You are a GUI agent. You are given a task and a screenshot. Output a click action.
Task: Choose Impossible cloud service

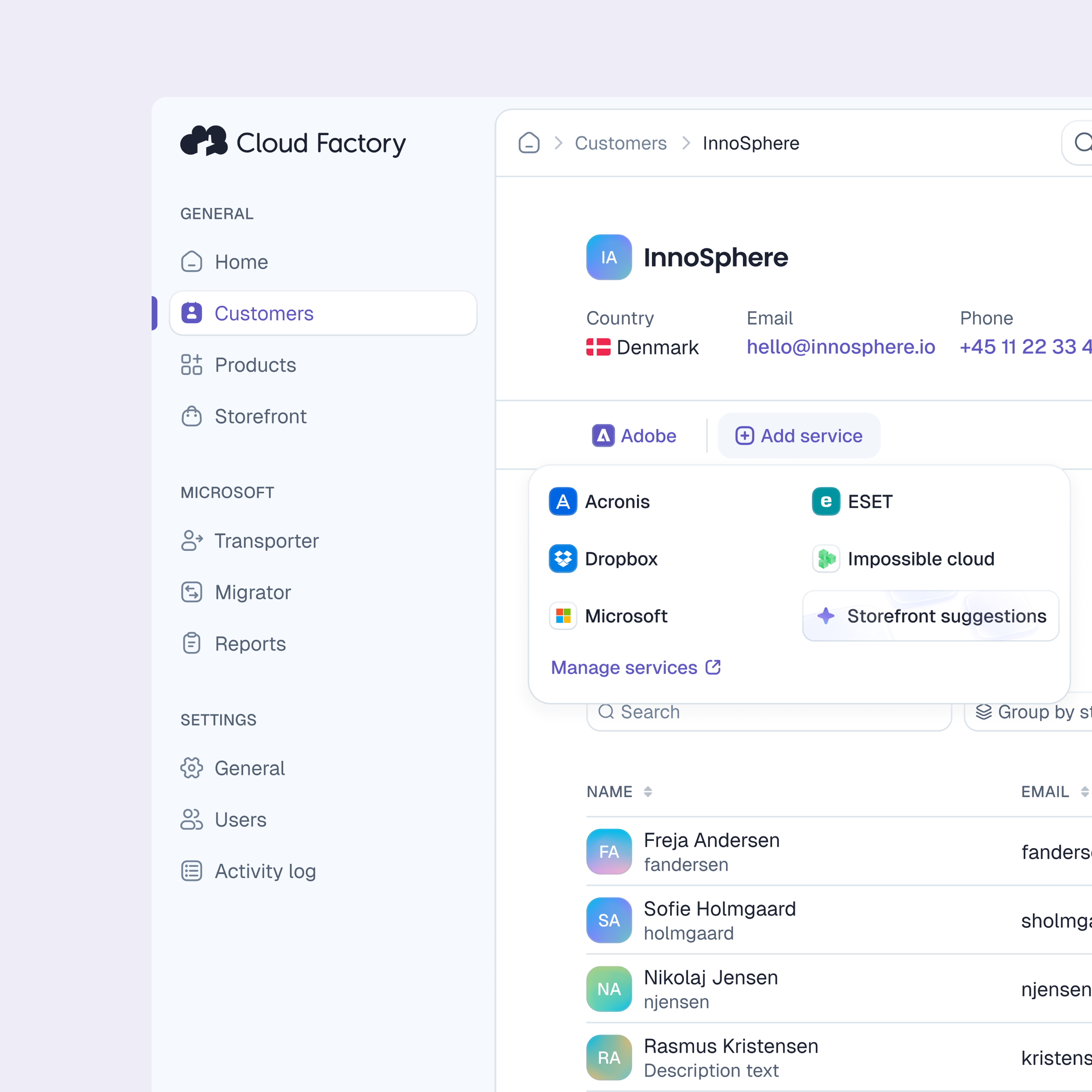pos(903,558)
